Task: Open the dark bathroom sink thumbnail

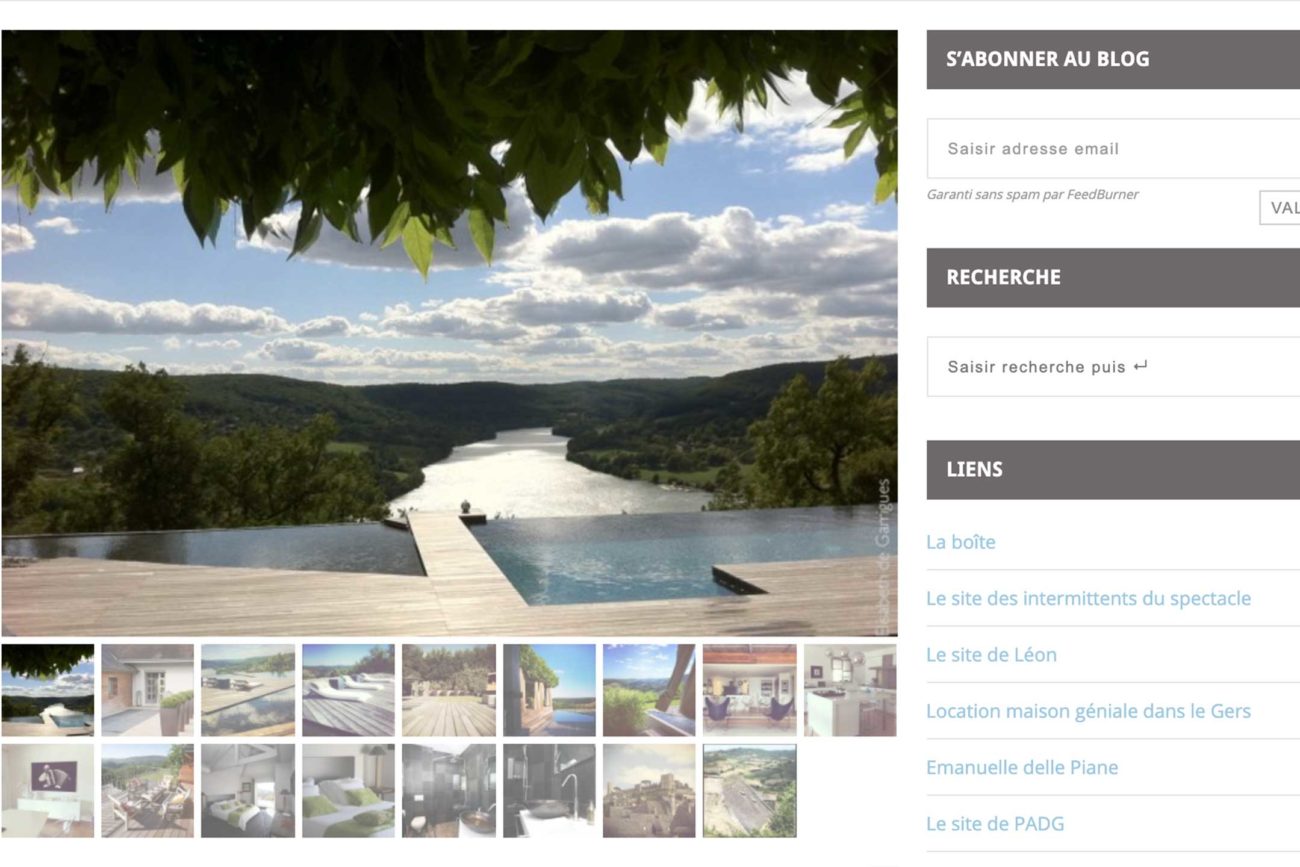Action: 549,790
